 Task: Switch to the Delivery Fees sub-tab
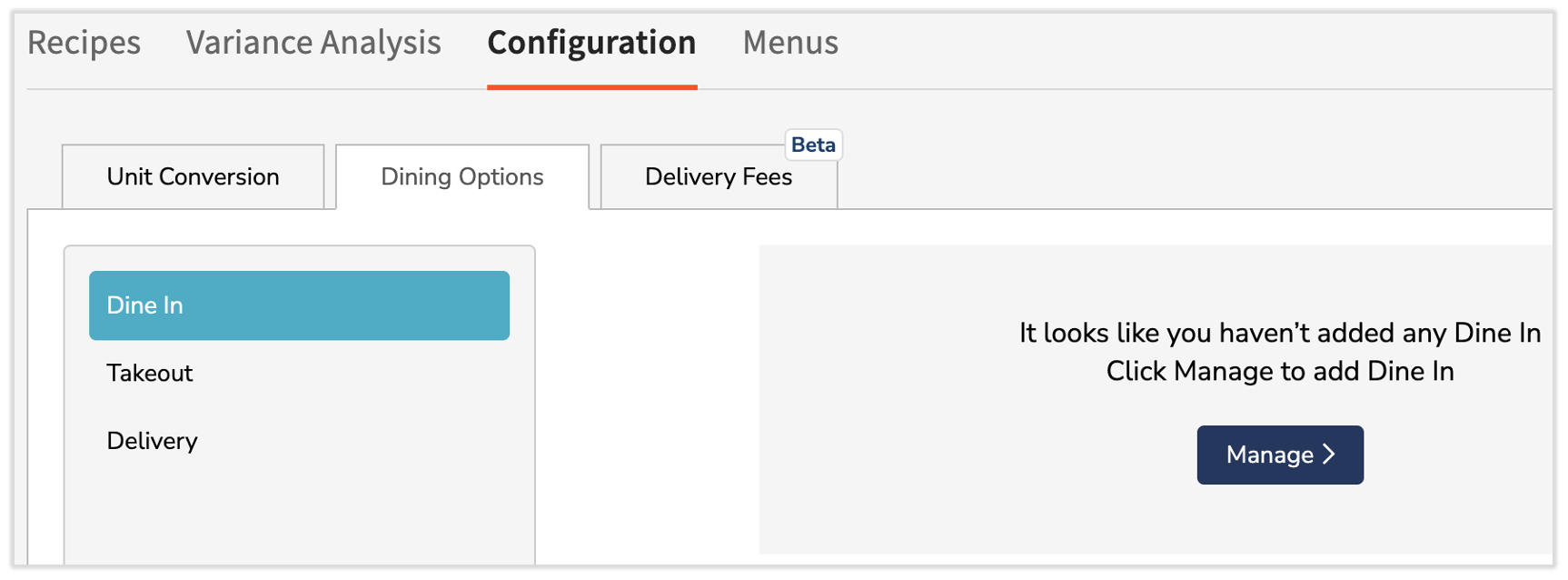point(718,177)
